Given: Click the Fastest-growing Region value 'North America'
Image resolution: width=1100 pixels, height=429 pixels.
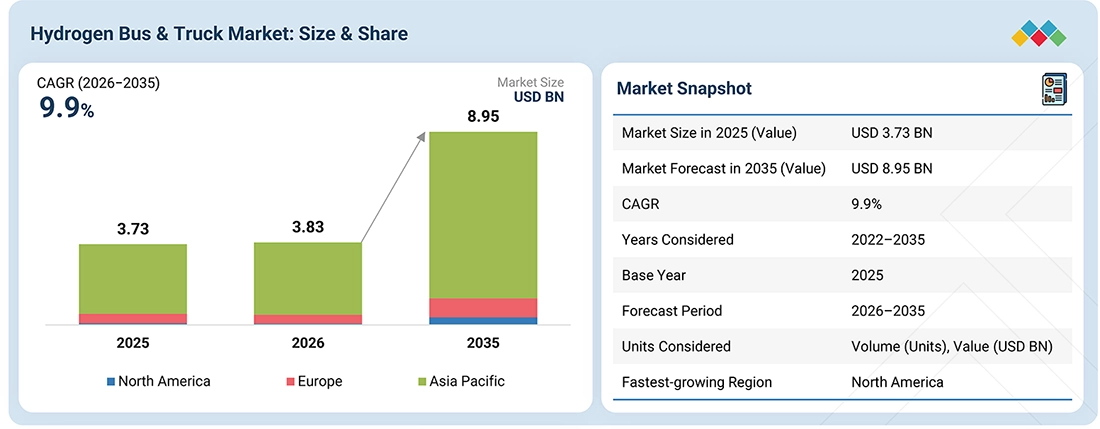Looking at the screenshot, I should coord(897,382).
